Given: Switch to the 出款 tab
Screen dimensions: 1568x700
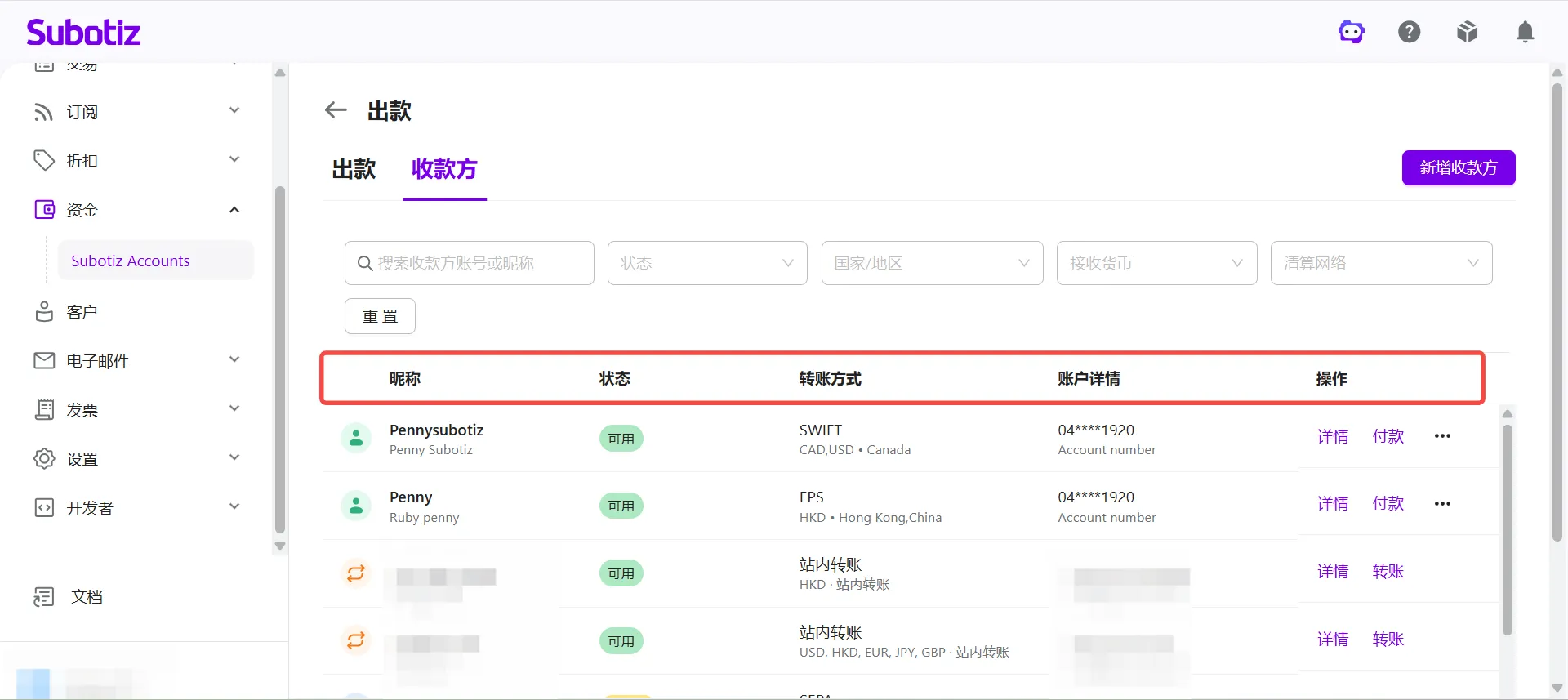Looking at the screenshot, I should coord(354,169).
